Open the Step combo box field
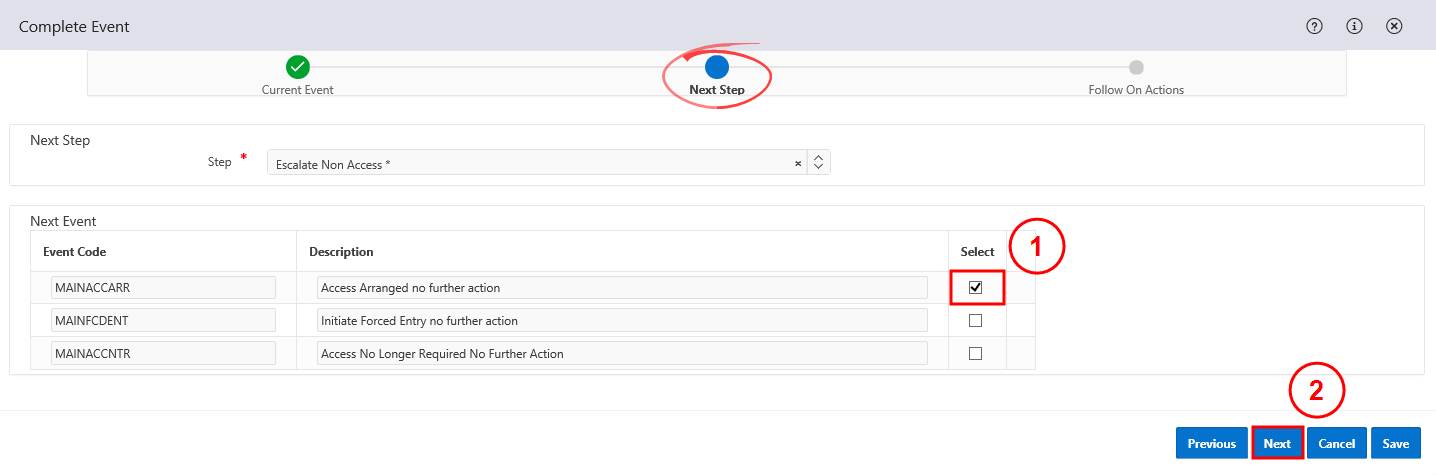This screenshot has width=1436, height=475. pyautogui.click(x=537, y=163)
